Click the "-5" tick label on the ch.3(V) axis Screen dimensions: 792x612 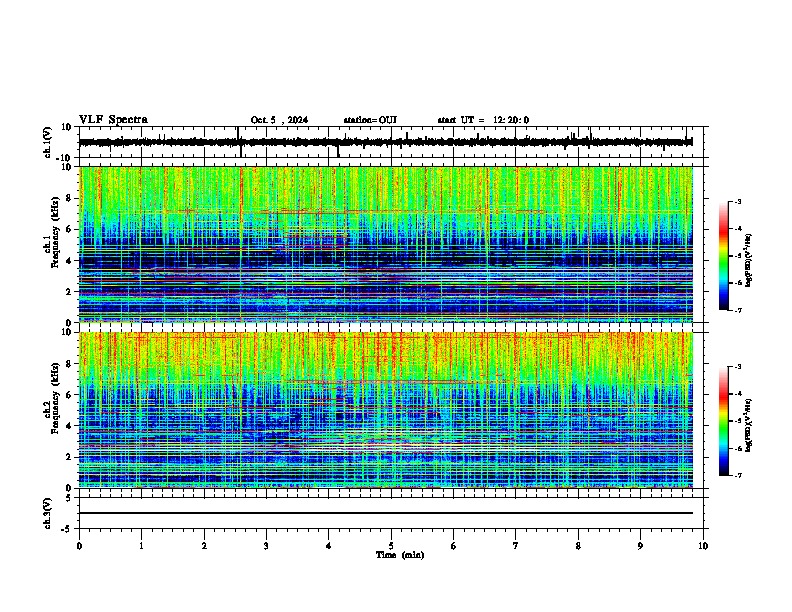point(67,529)
